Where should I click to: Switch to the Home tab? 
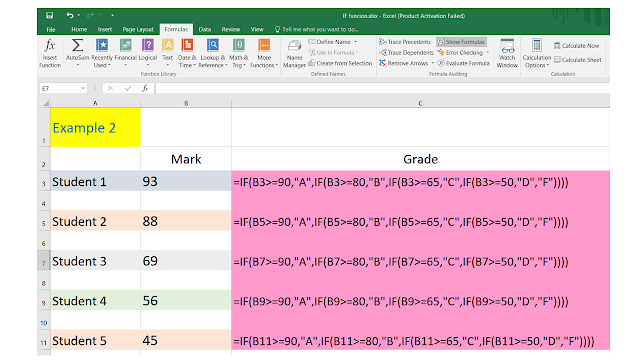[x=79, y=29]
